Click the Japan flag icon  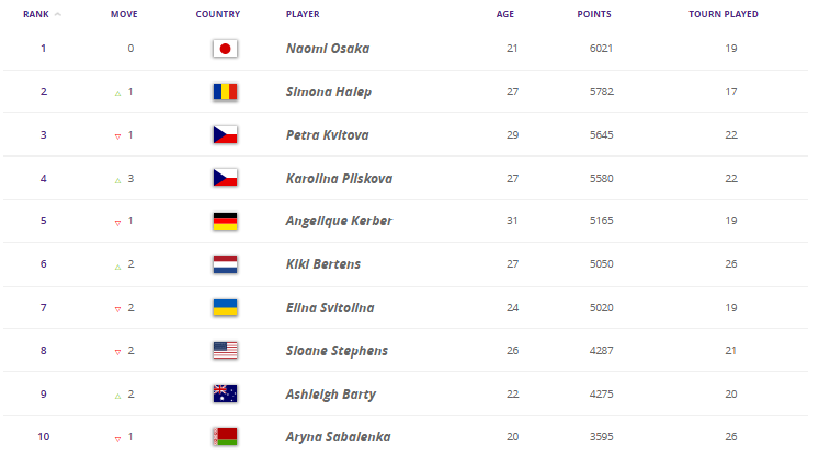point(225,49)
